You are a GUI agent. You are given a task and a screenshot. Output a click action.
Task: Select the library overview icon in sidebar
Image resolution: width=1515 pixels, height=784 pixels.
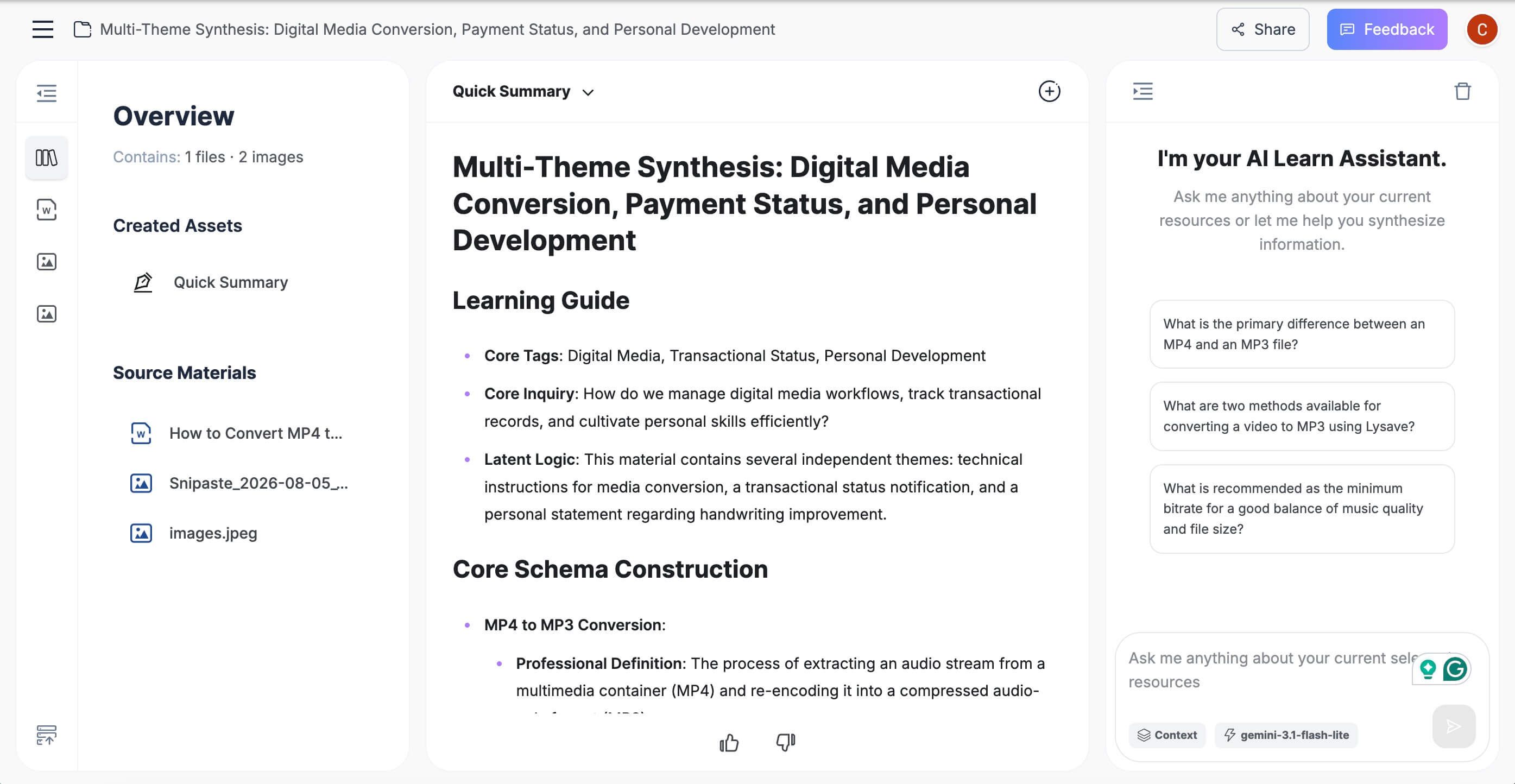[47, 157]
